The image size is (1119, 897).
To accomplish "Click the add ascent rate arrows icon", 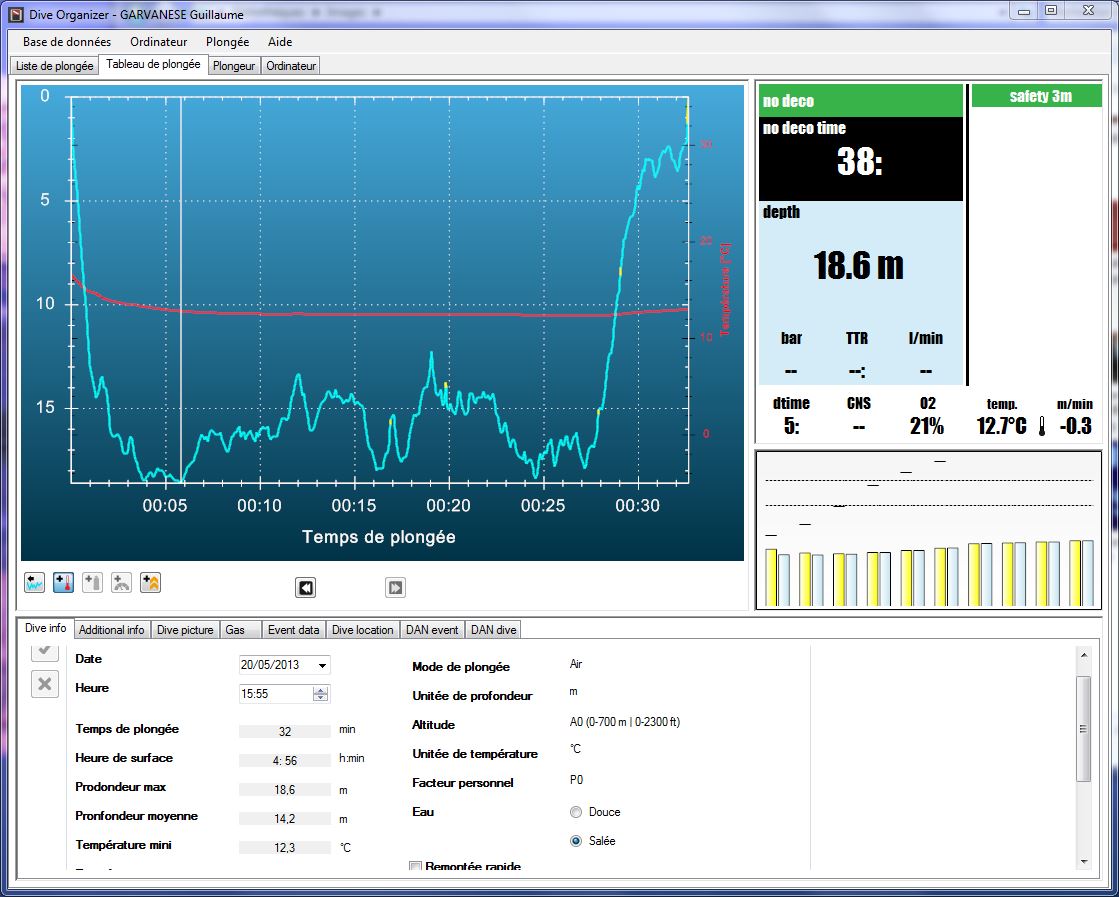I will coord(151,583).
